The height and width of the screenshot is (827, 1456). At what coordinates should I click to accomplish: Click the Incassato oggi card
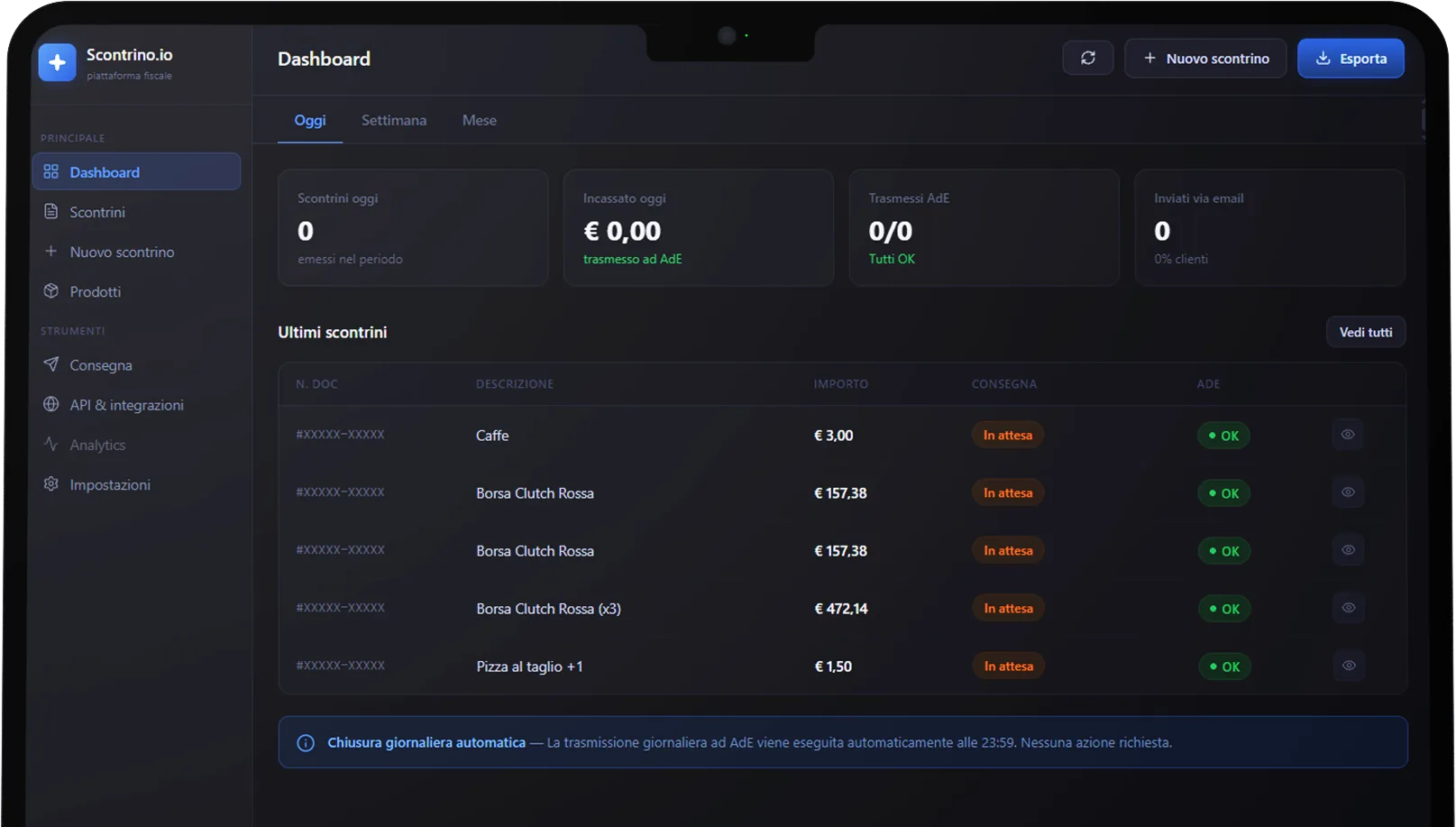(699, 228)
